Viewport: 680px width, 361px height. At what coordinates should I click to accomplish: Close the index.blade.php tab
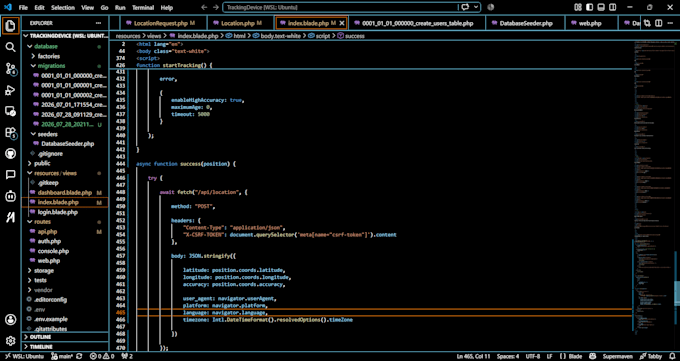click(341, 23)
